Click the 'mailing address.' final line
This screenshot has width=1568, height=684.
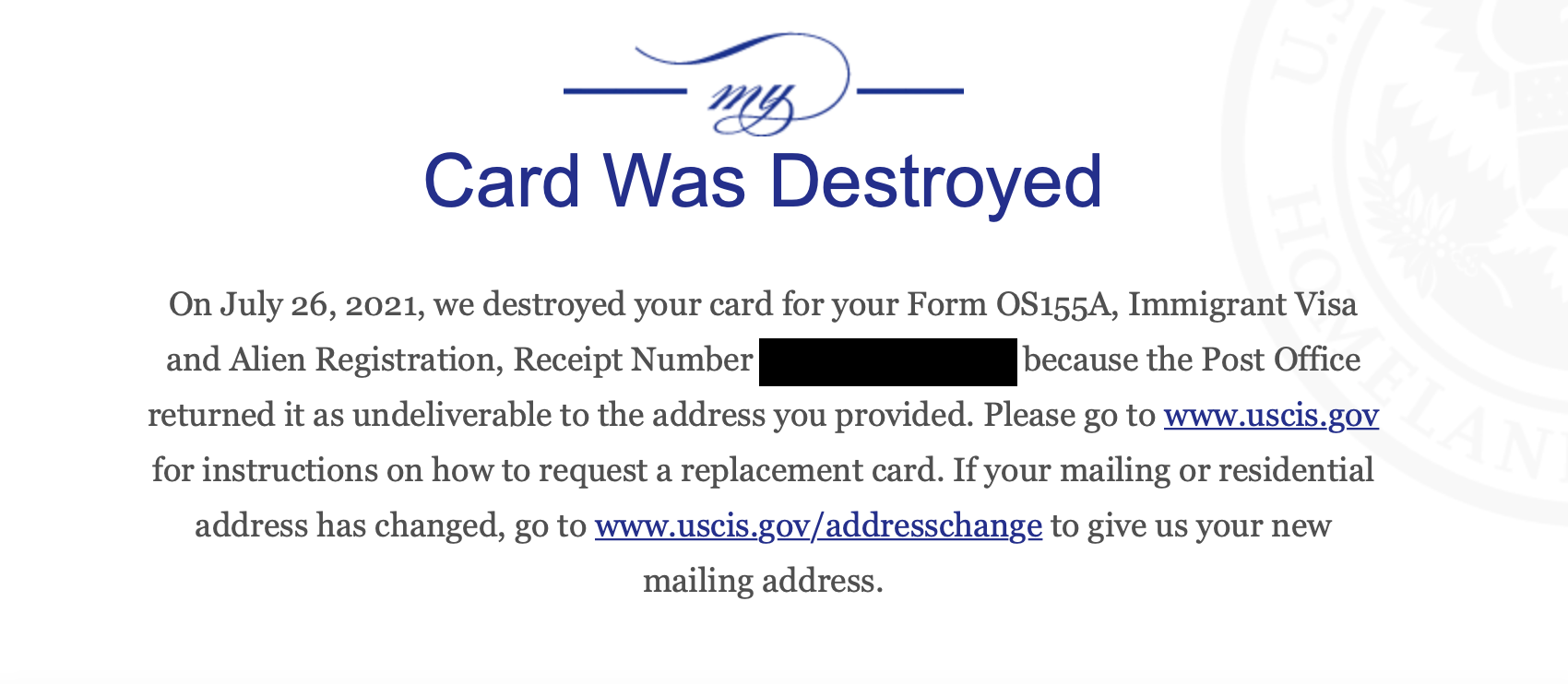click(763, 582)
